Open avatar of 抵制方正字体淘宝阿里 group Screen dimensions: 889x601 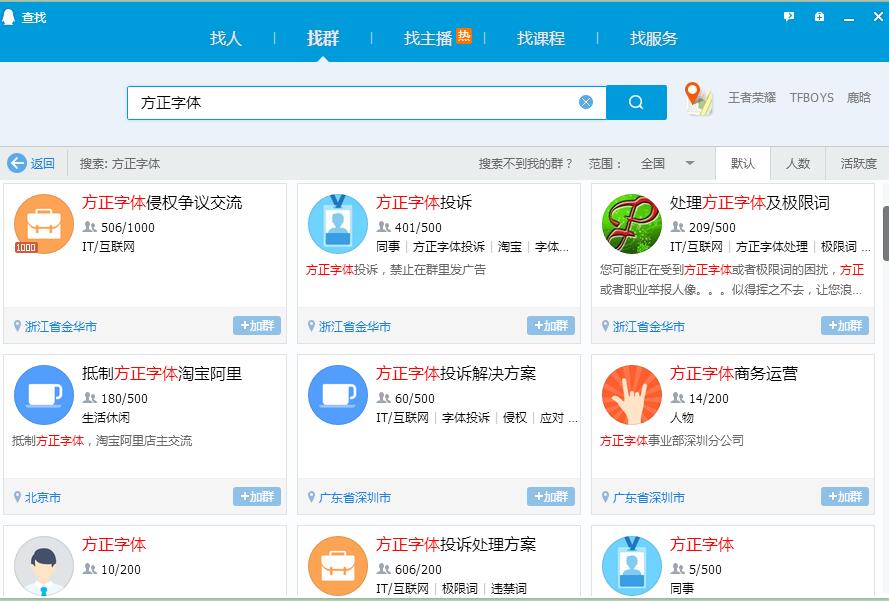click(x=44, y=395)
